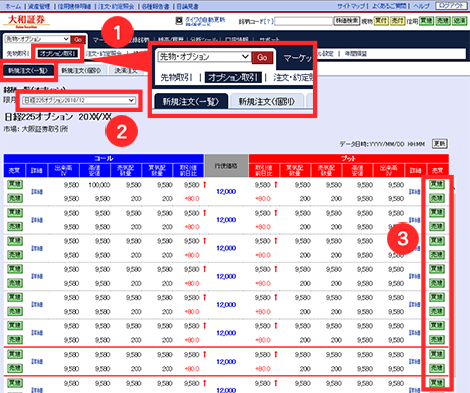Screen dimensions: 470x393
Task: Click call-side 買建 in the 100,000 row
Action: 15,185
